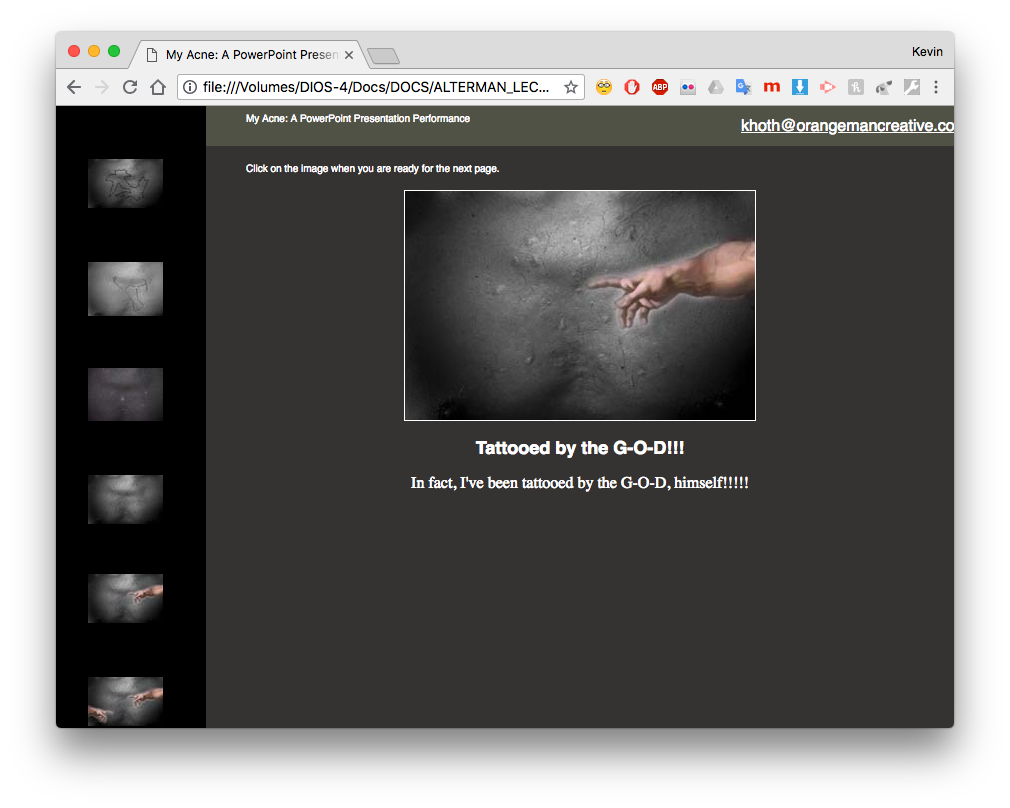Image resolution: width=1010 pixels, height=808 pixels.
Task: Select the 'My Acne: A PowerPoint Presen' tab
Action: [248, 55]
